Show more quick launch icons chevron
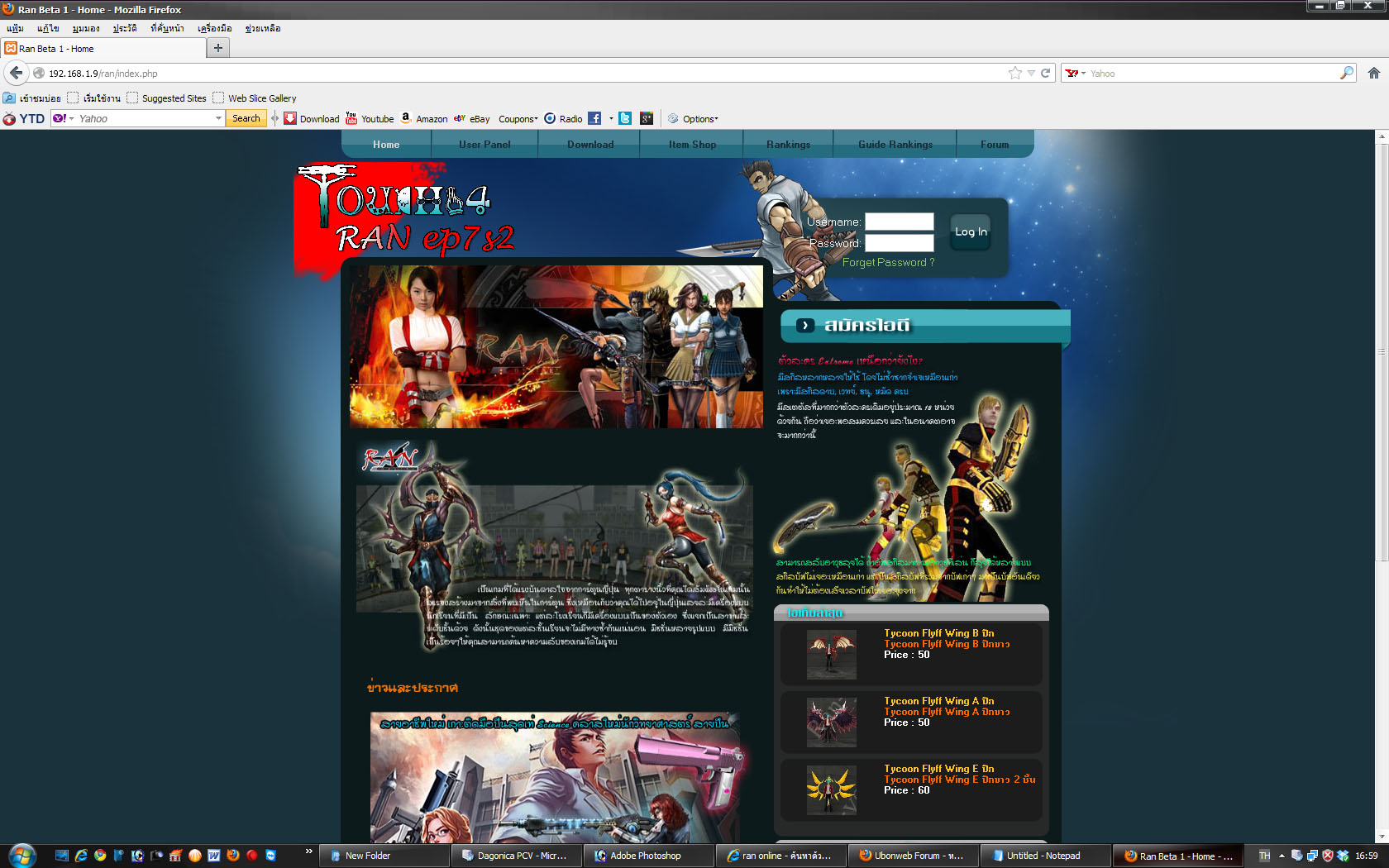The image size is (1389, 868). click(x=308, y=851)
